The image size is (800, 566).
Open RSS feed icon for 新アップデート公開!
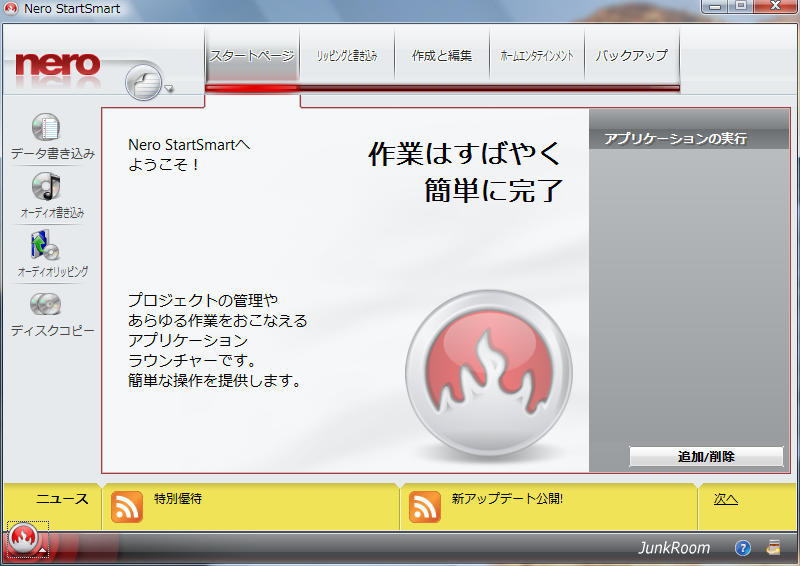(424, 507)
